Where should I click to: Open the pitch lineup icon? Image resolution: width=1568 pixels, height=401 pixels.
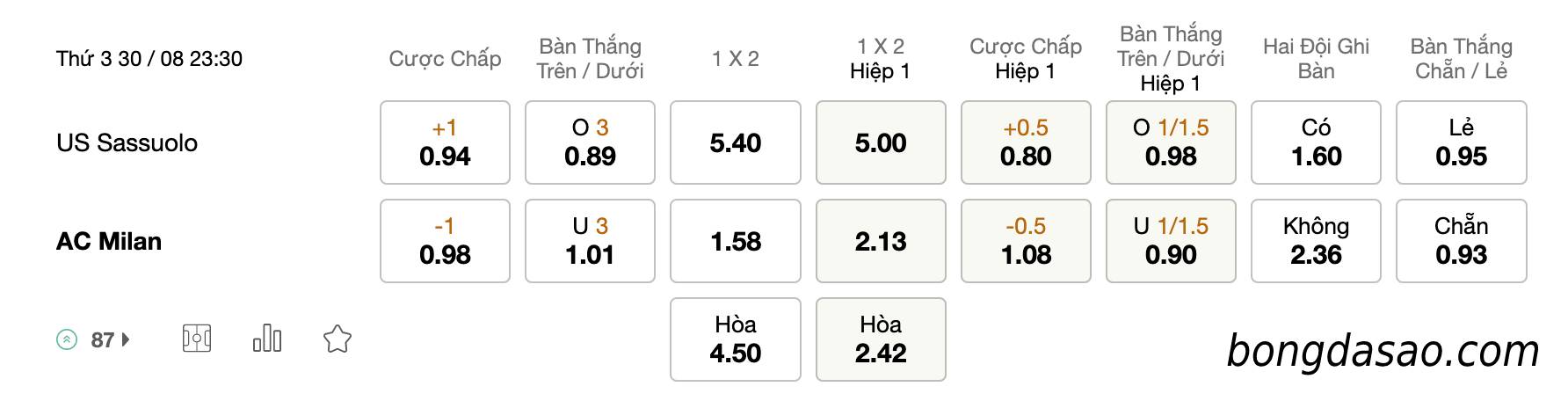(197, 339)
